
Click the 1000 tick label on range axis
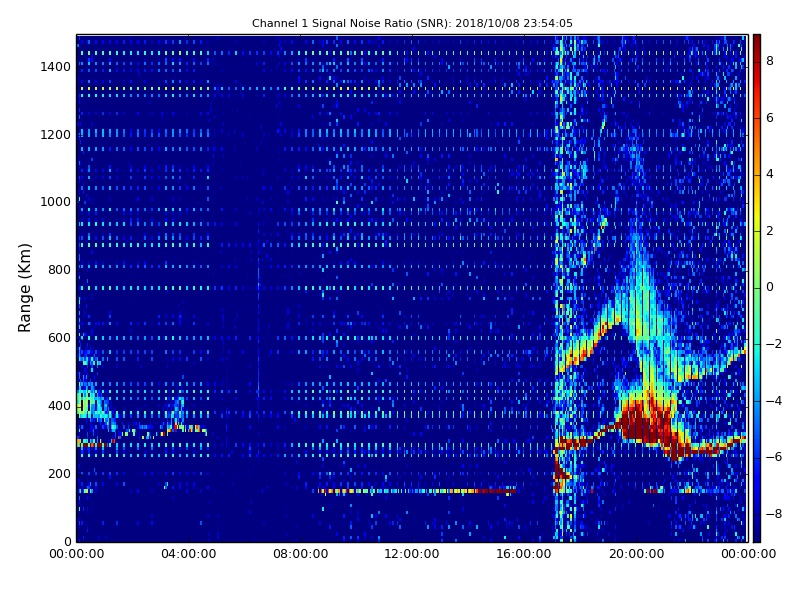tap(55, 202)
